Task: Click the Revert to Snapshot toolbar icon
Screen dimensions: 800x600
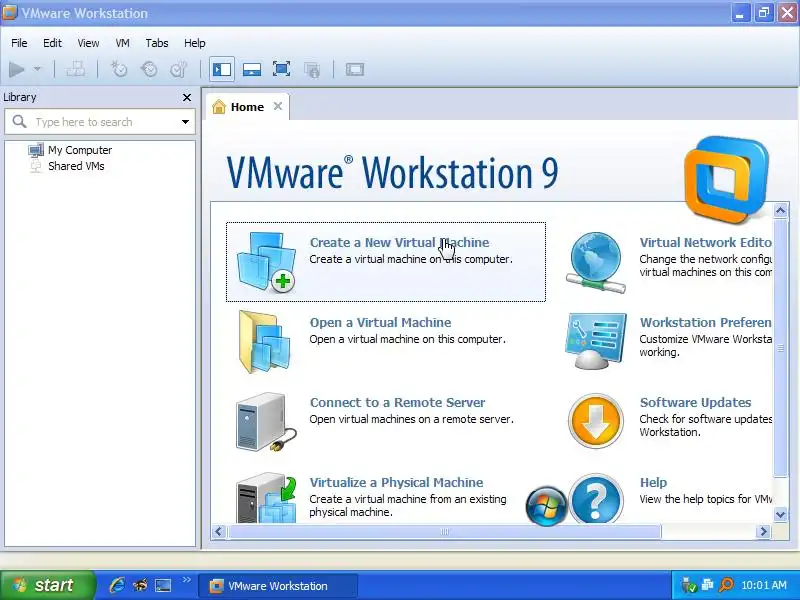Action: 149,69
